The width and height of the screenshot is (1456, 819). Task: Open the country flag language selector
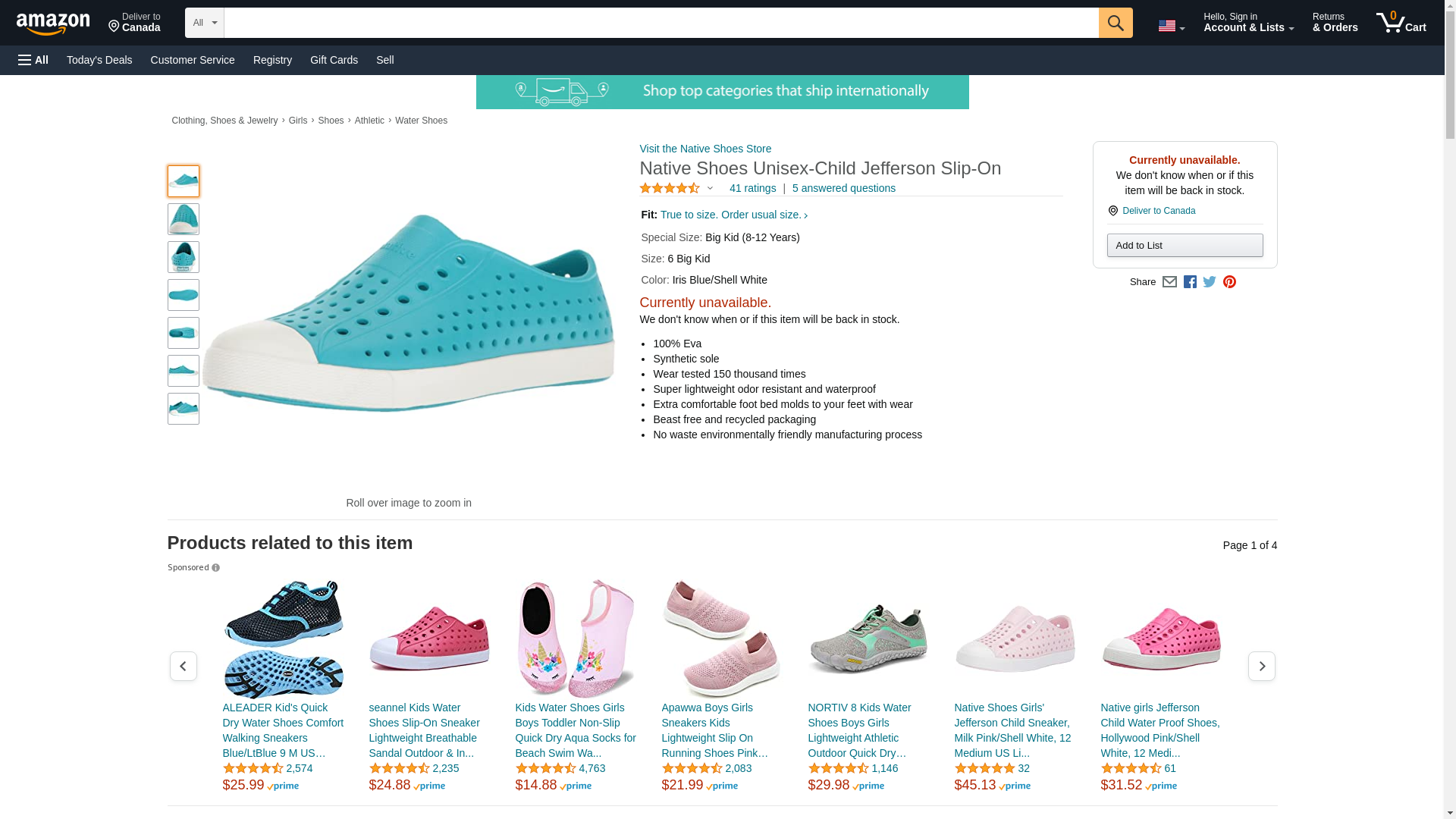point(1171,26)
